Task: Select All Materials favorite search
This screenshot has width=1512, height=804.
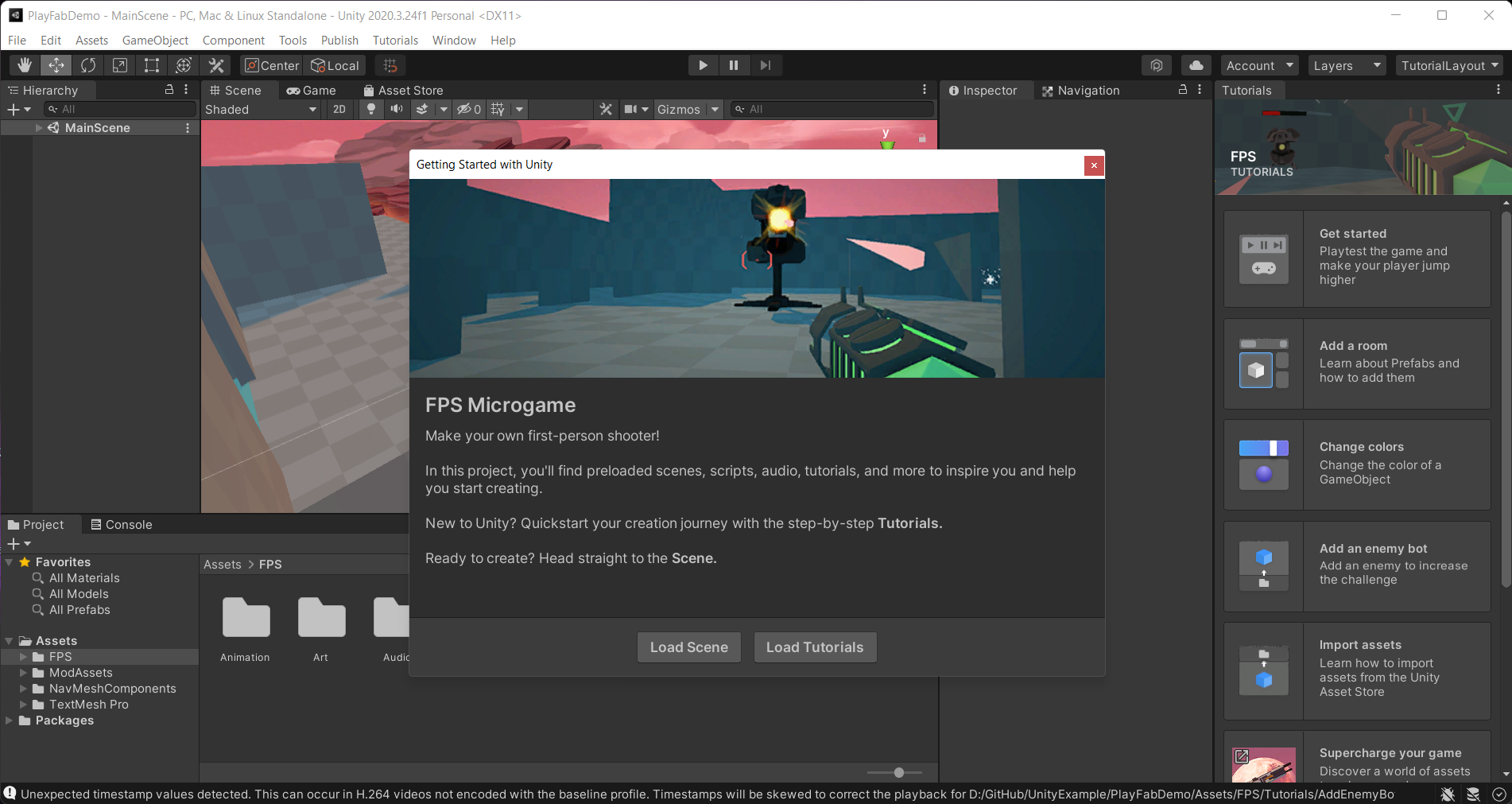Action: (x=84, y=578)
